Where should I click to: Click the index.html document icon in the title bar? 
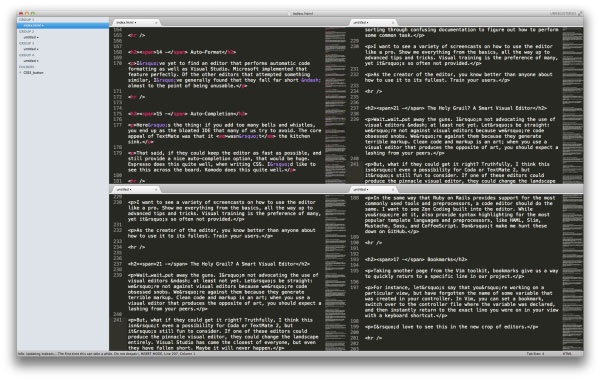290,13
